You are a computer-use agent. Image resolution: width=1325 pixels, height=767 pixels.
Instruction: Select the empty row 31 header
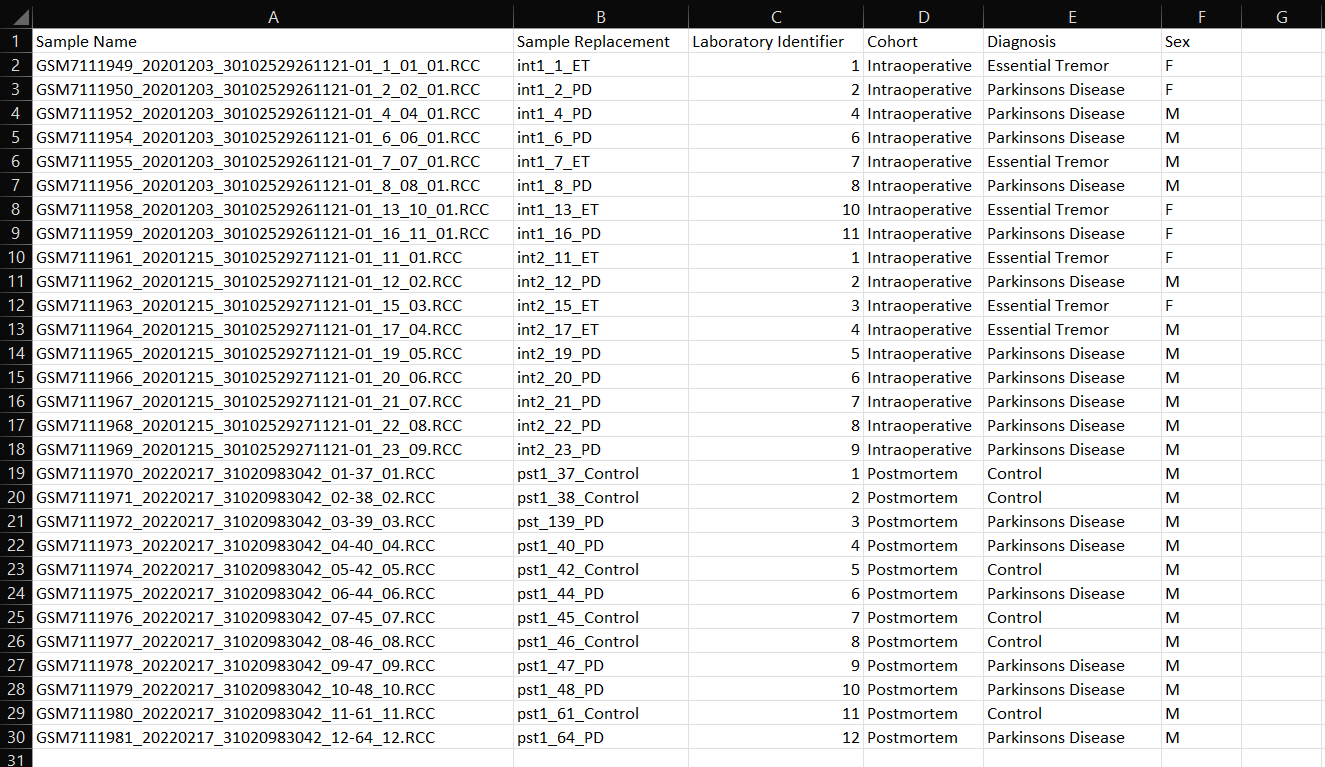tap(16, 759)
